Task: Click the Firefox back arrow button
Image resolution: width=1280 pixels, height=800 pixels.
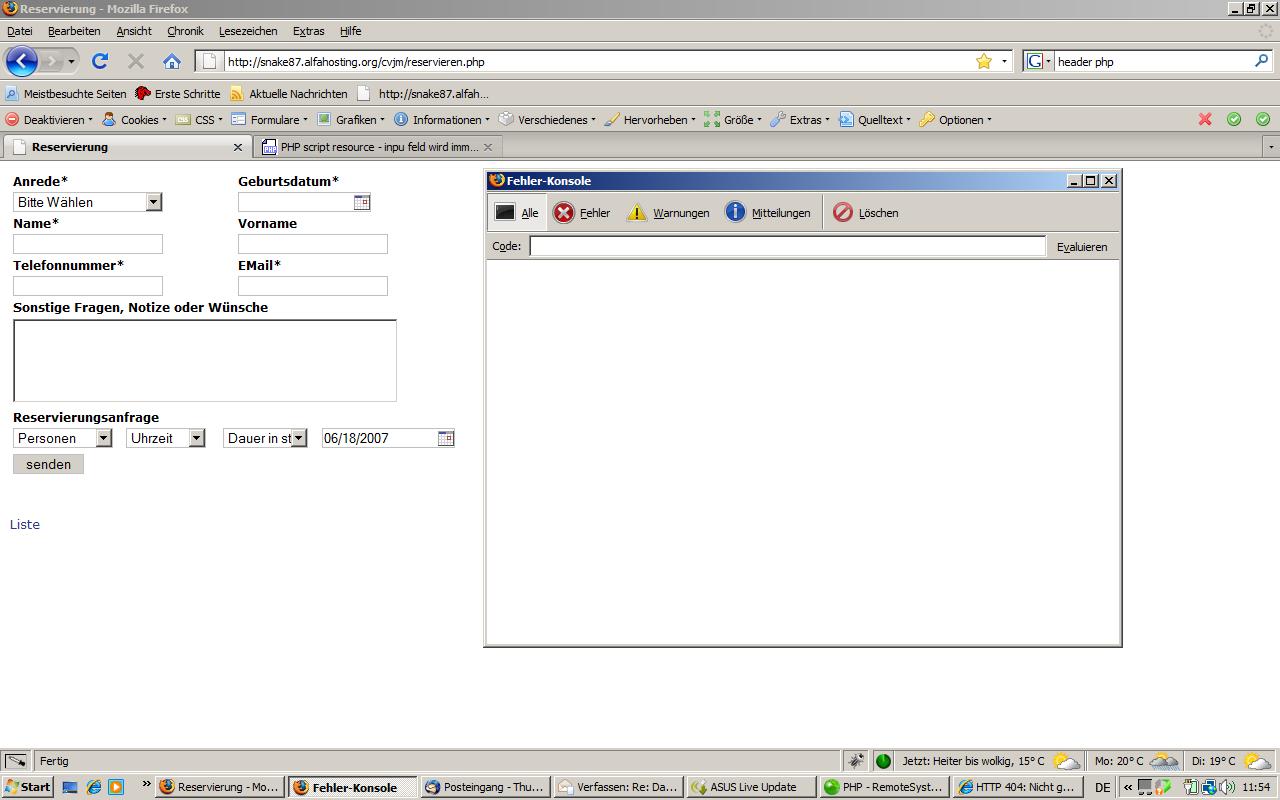Action: (22, 61)
